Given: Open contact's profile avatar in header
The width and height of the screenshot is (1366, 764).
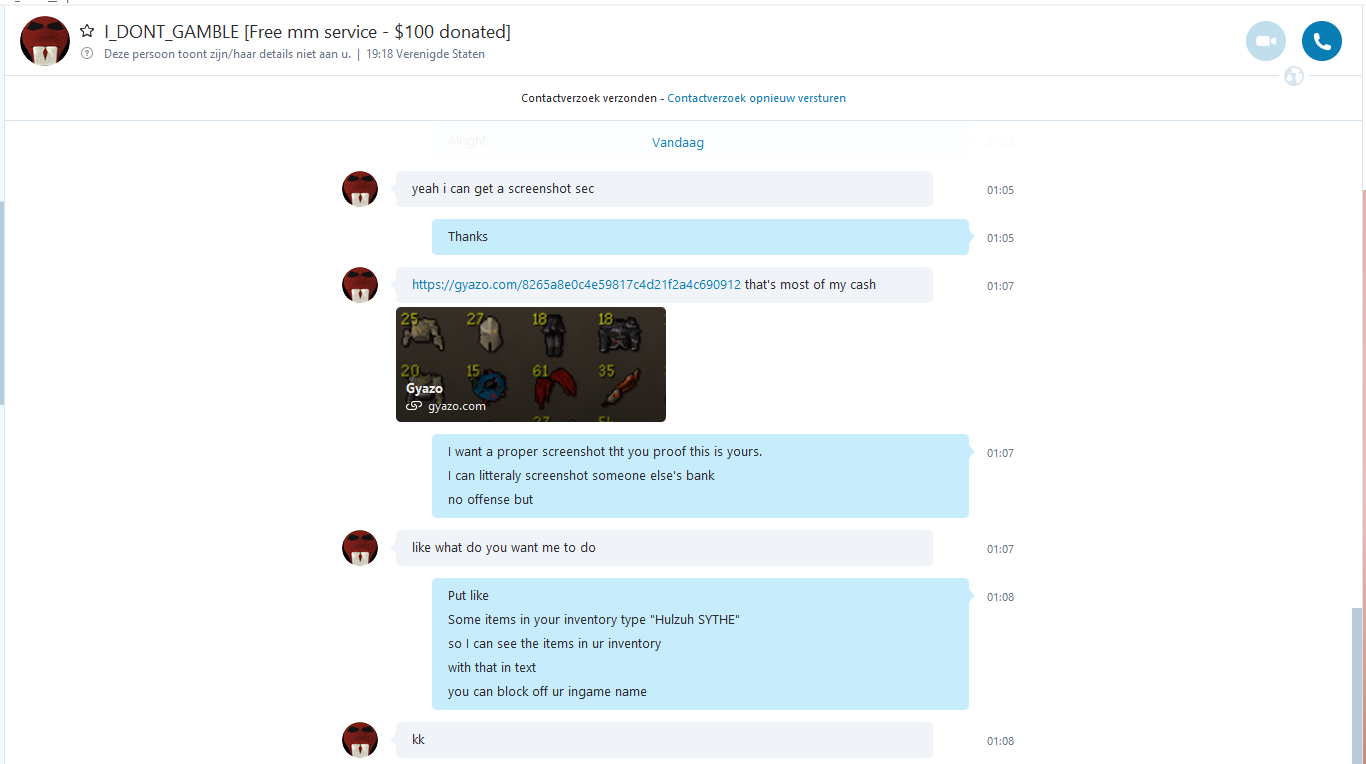Looking at the screenshot, I should pyautogui.click(x=44, y=41).
